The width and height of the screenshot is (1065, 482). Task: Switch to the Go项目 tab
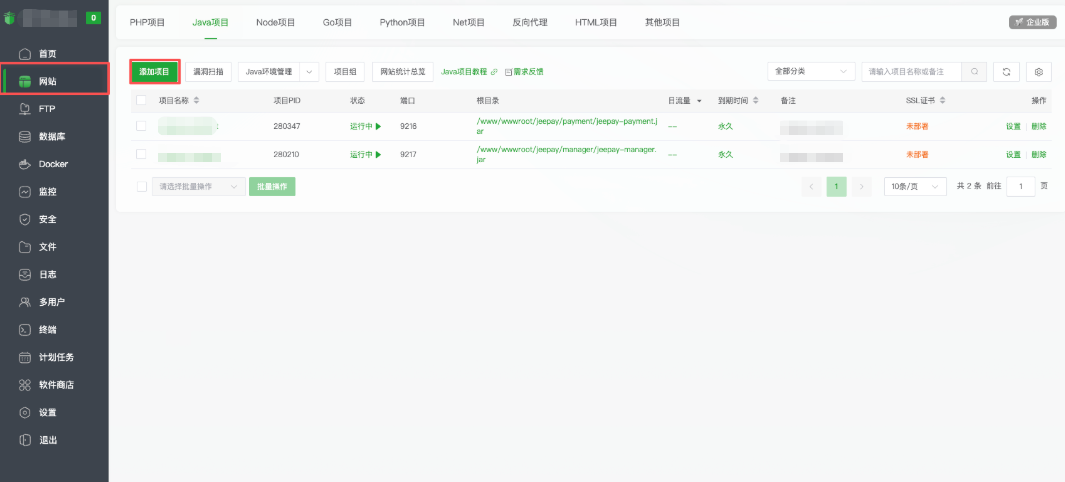click(x=338, y=22)
